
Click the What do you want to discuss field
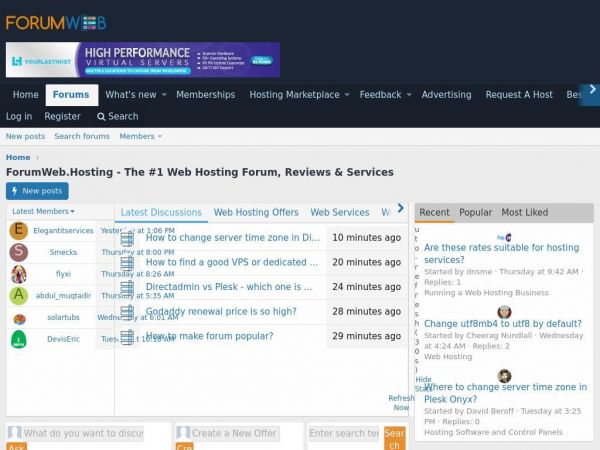pos(83,433)
